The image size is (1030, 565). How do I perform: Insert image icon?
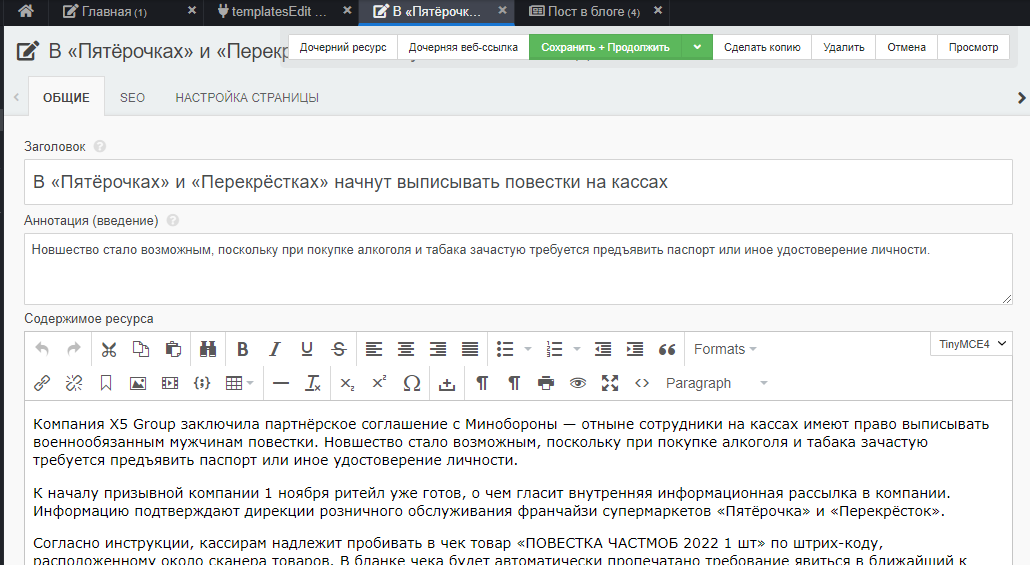(138, 383)
